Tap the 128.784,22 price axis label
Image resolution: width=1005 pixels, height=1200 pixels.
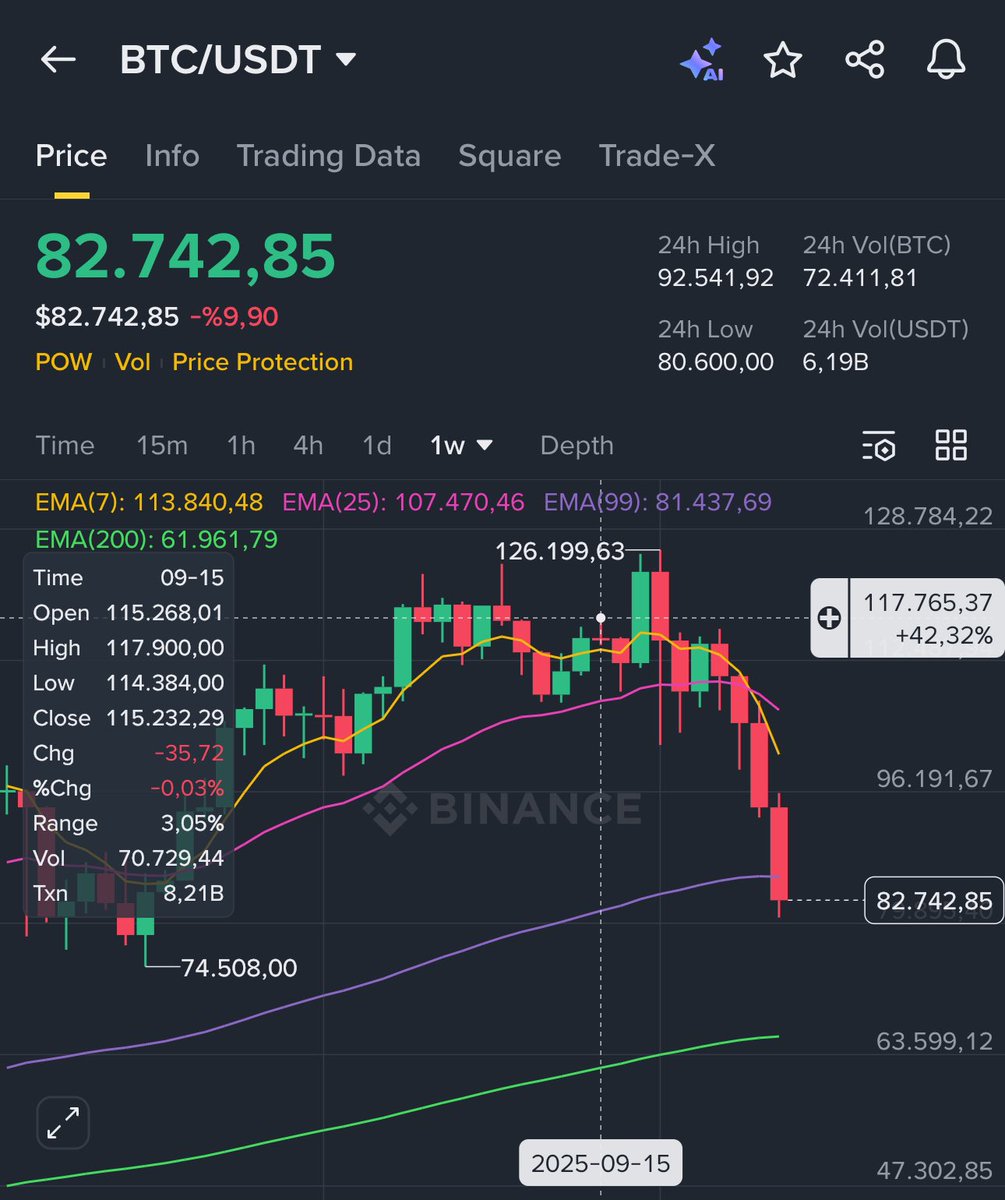pyautogui.click(x=928, y=516)
